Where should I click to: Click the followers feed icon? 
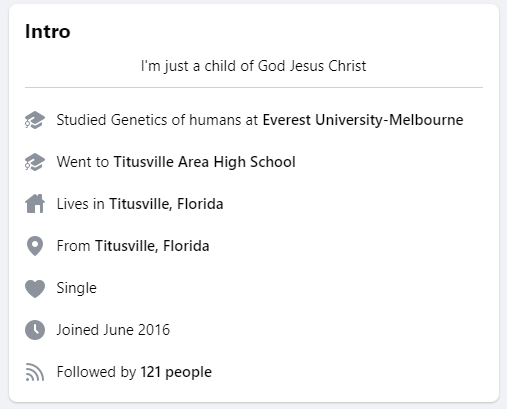(35, 372)
